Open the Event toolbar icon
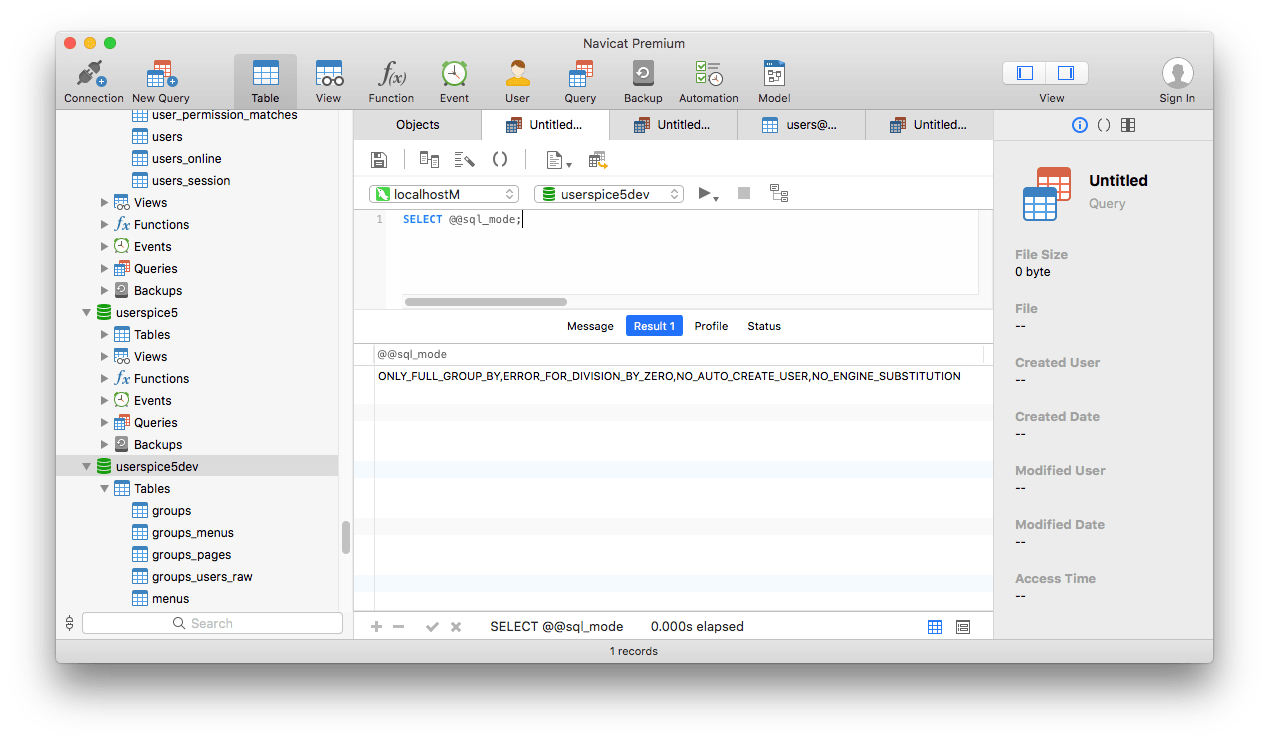1269x743 pixels. coord(454,81)
